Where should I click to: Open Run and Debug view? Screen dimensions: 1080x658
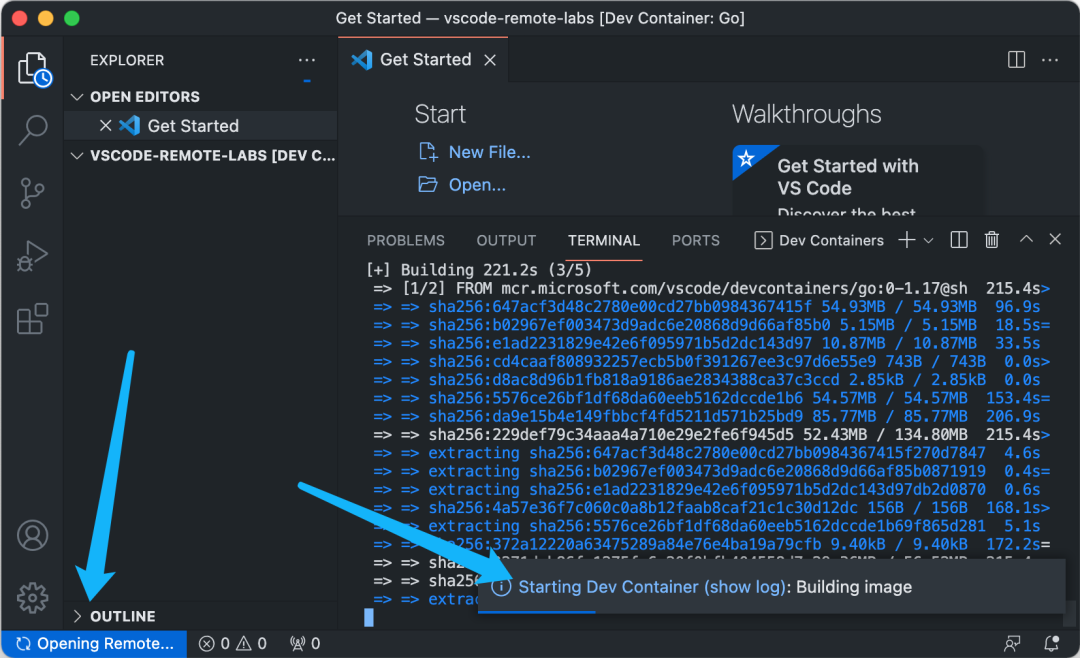[32, 256]
